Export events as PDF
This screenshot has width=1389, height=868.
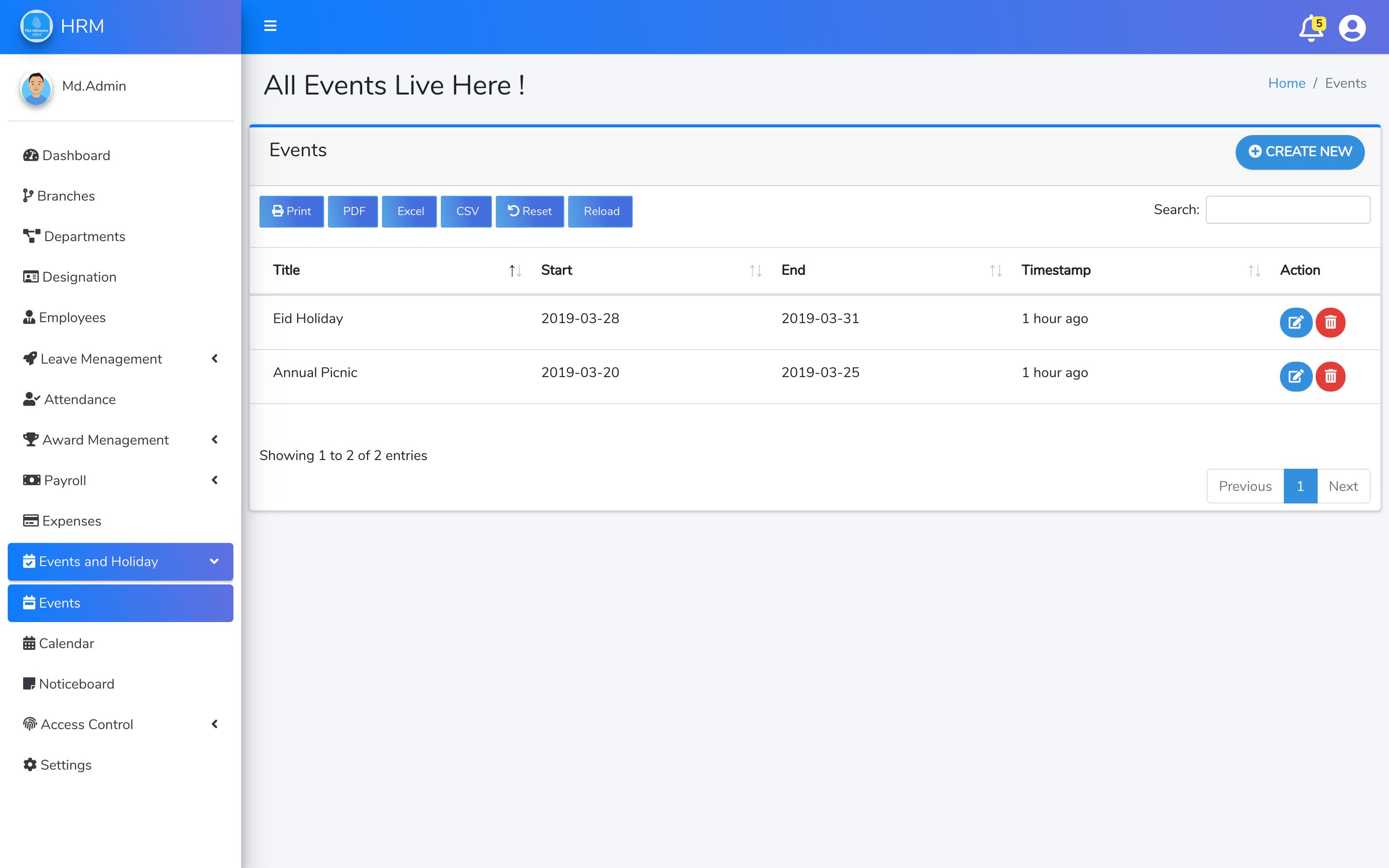click(353, 211)
